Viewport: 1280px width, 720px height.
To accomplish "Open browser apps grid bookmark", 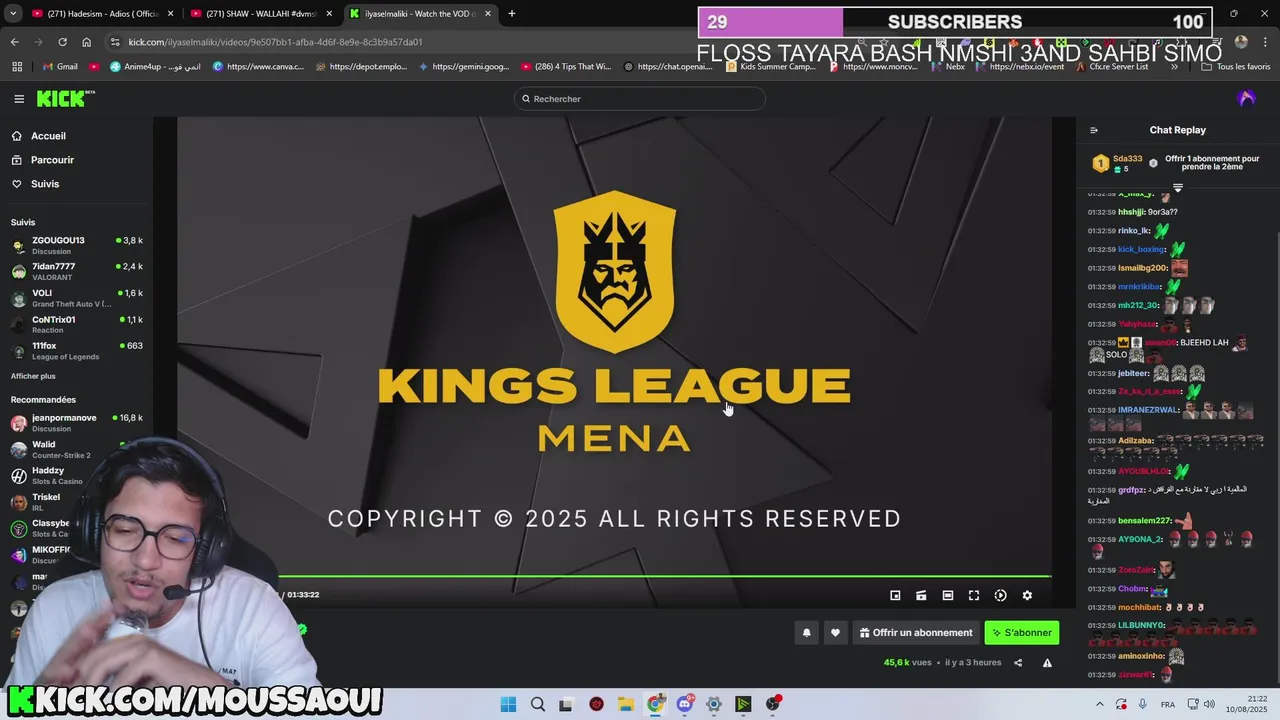I will pos(17,67).
